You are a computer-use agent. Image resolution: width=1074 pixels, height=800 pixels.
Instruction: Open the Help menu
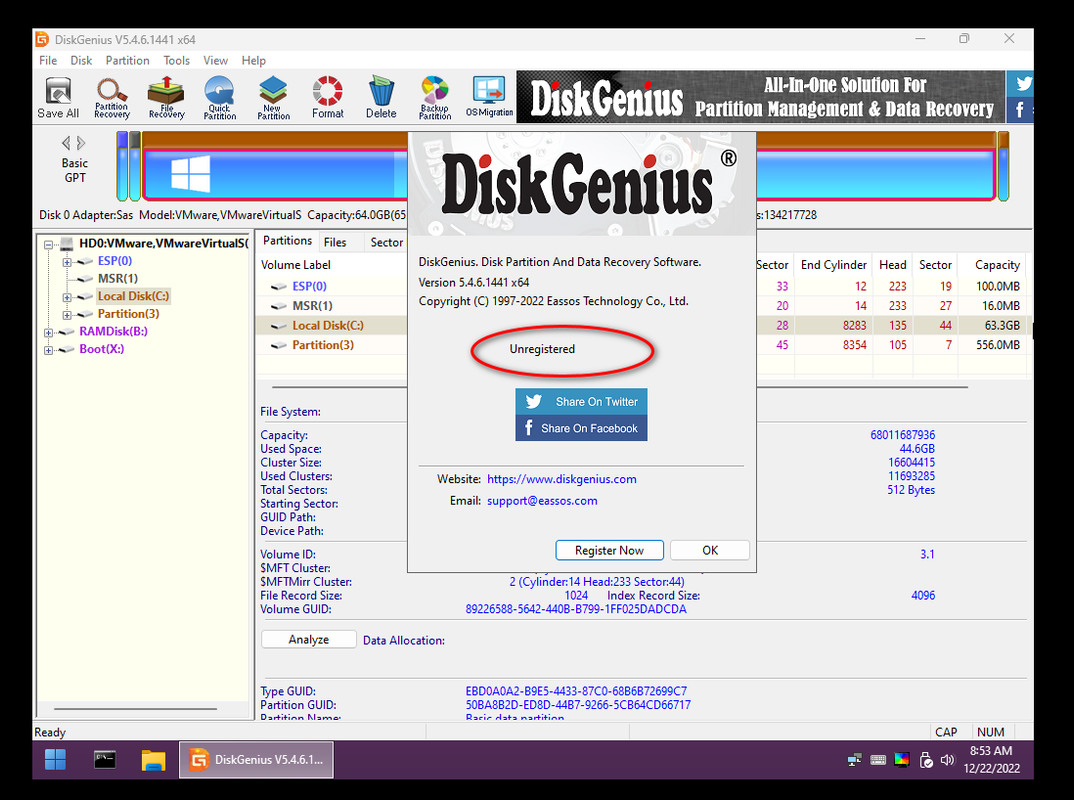click(253, 60)
